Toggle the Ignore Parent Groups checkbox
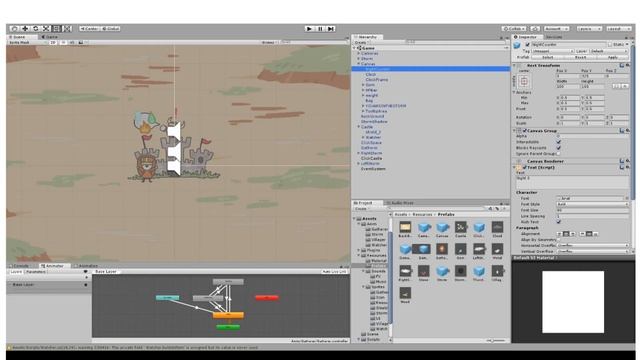 (559, 154)
